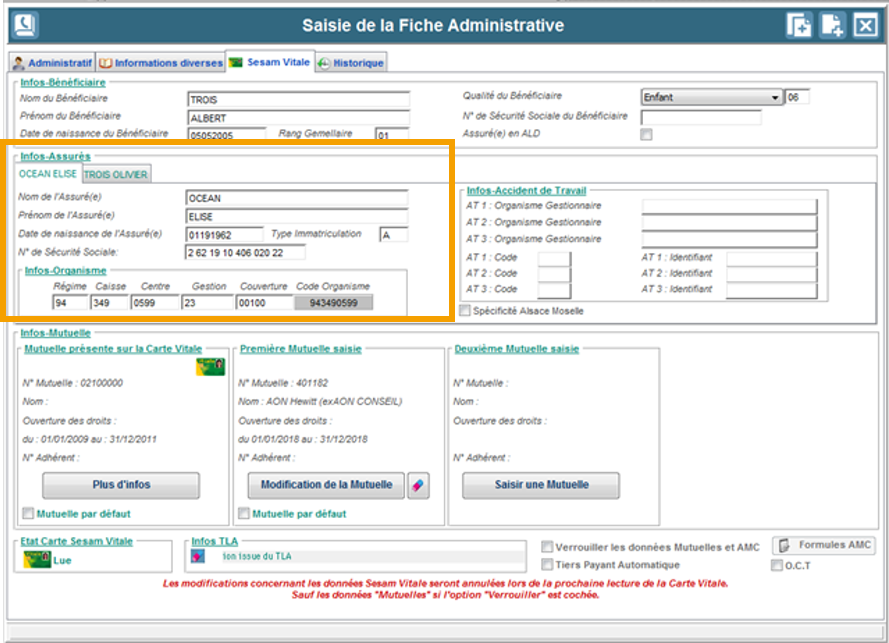Click the new document icon in title bar
This screenshot has width=889, height=643.
click(x=832, y=26)
